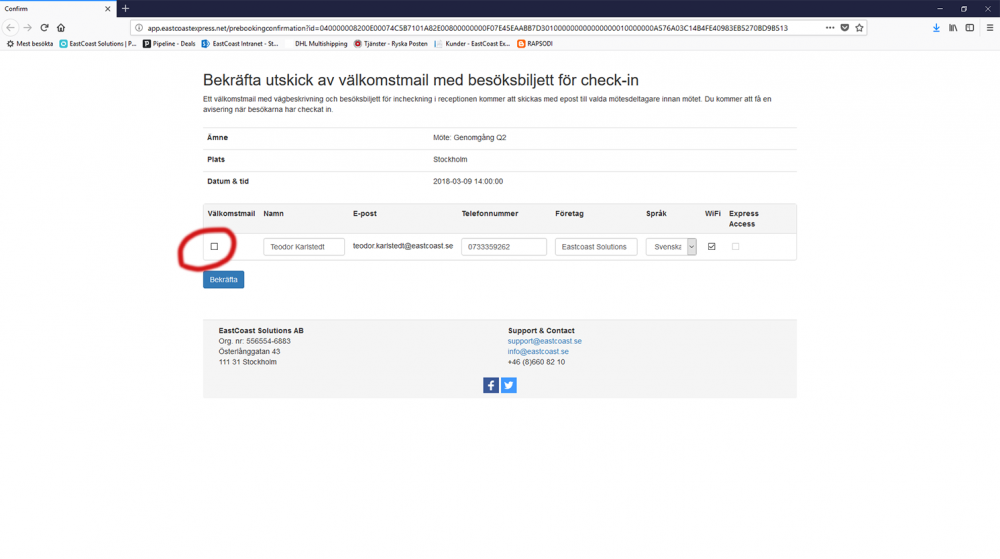Open page actions three-dot menu in address bar
1000x559 pixels.
click(x=830, y=28)
